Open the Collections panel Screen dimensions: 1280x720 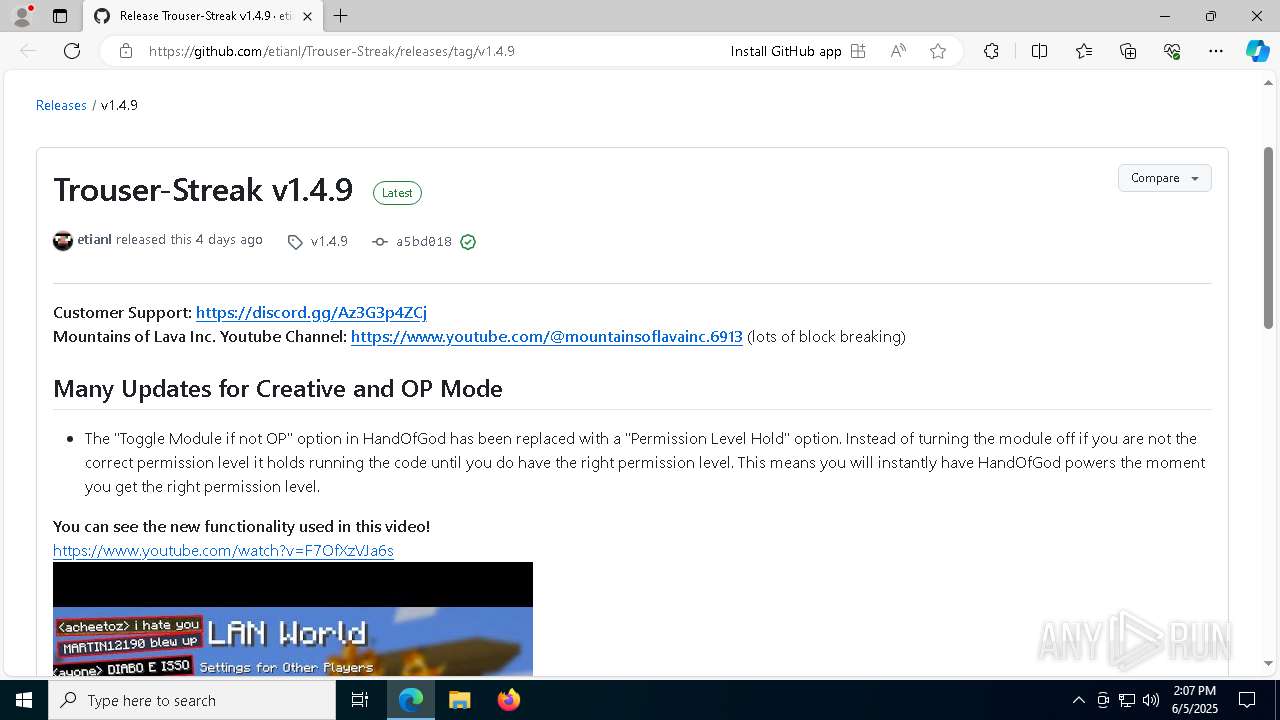pyautogui.click(x=1128, y=51)
